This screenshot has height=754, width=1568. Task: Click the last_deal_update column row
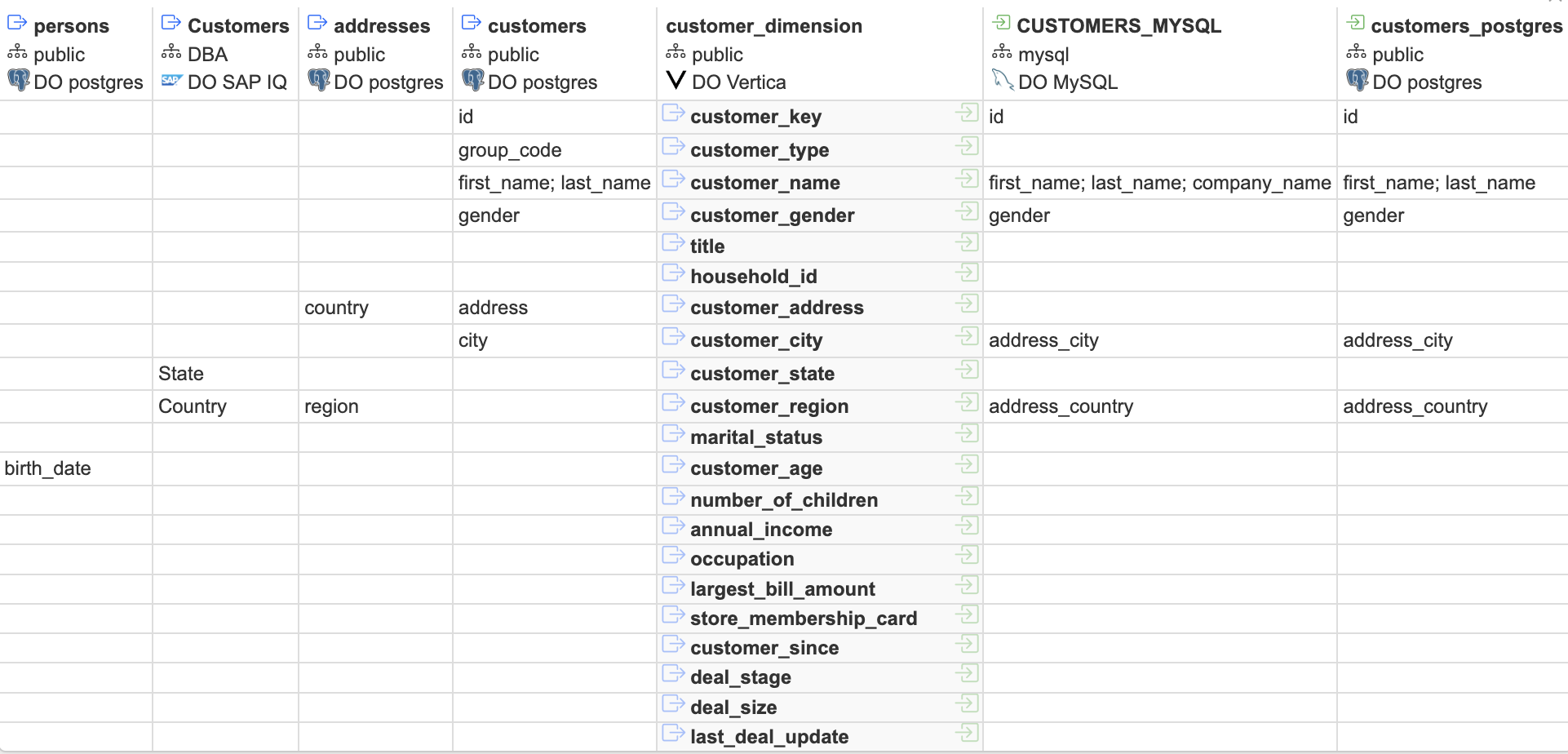[768, 737]
